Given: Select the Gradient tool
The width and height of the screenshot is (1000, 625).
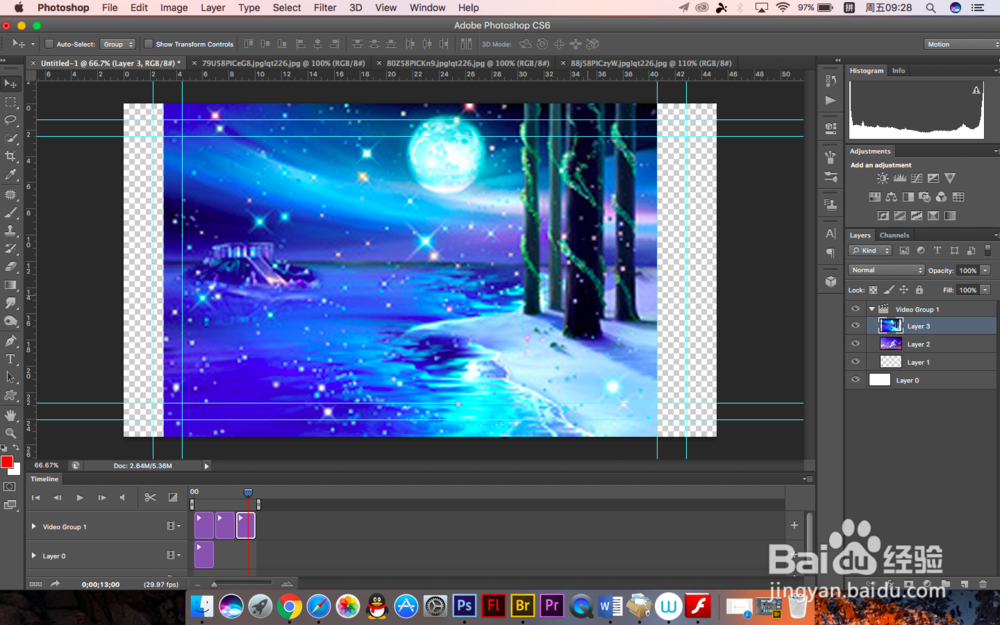Looking at the screenshot, I should 10,285.
